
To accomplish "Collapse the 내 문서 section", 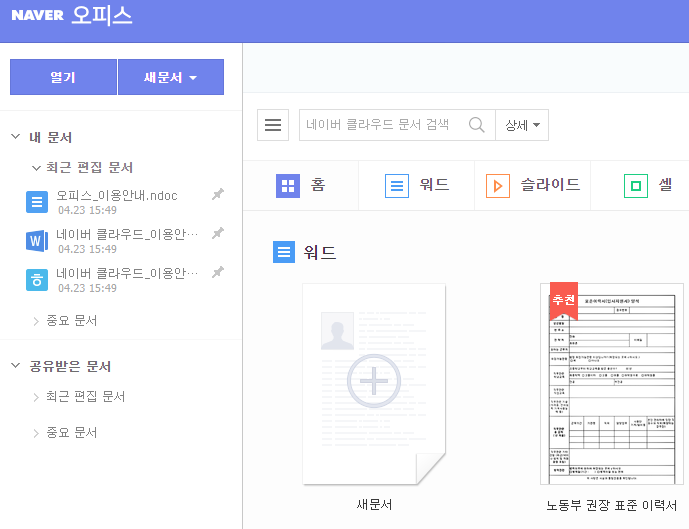I will pos(15,137).
